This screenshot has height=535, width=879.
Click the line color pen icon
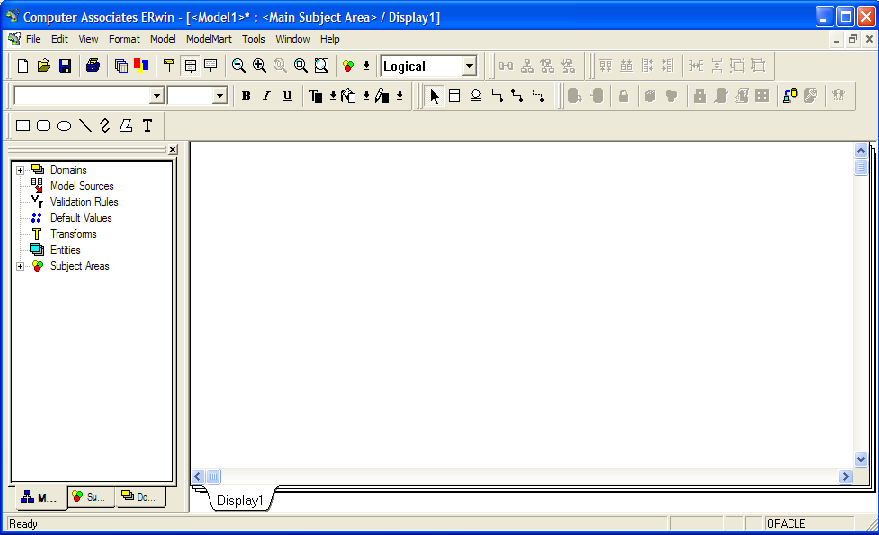click(382, 96)
